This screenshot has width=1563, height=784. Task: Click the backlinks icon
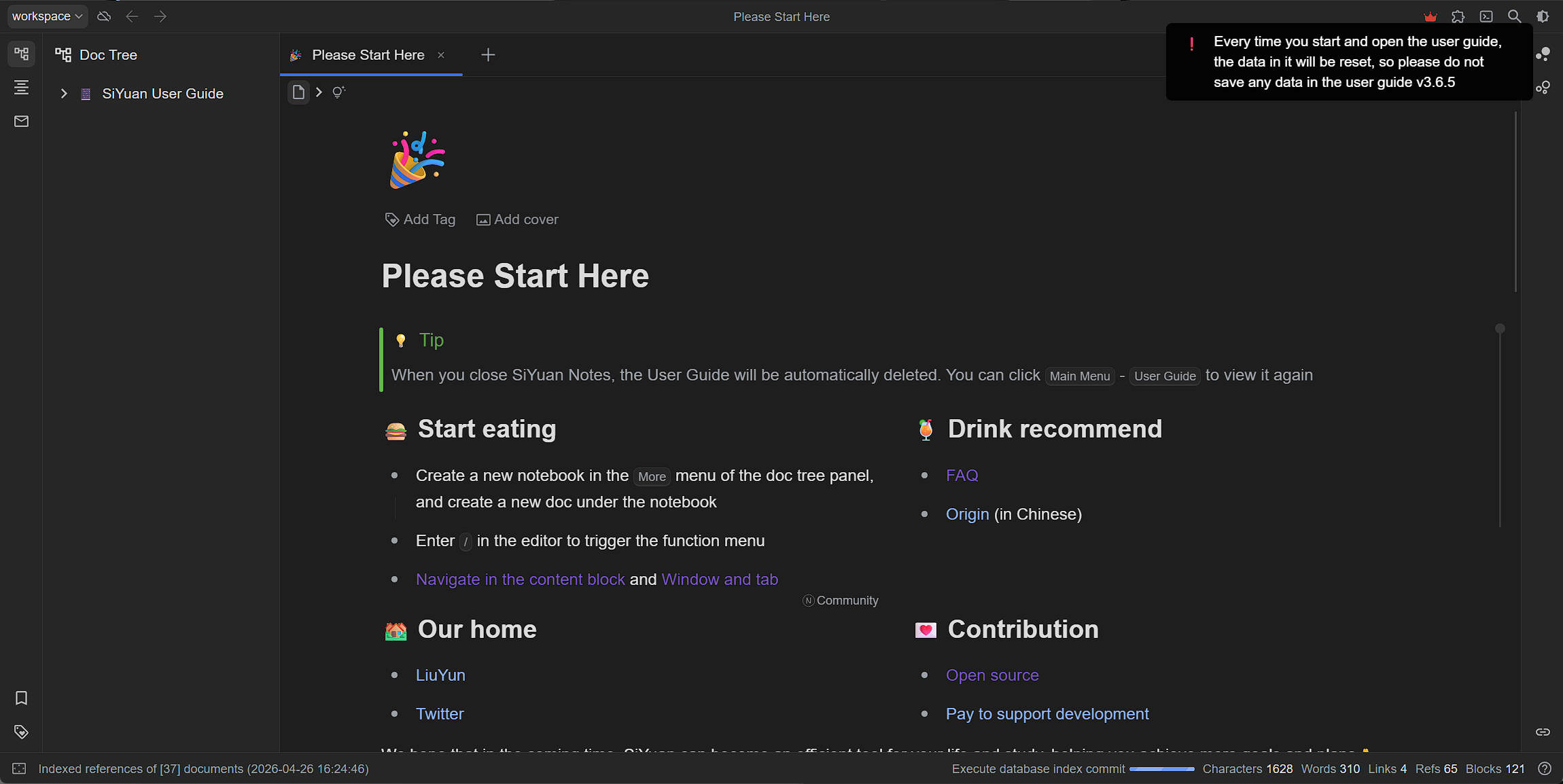pyautogui.click(x=1543, y=732)
